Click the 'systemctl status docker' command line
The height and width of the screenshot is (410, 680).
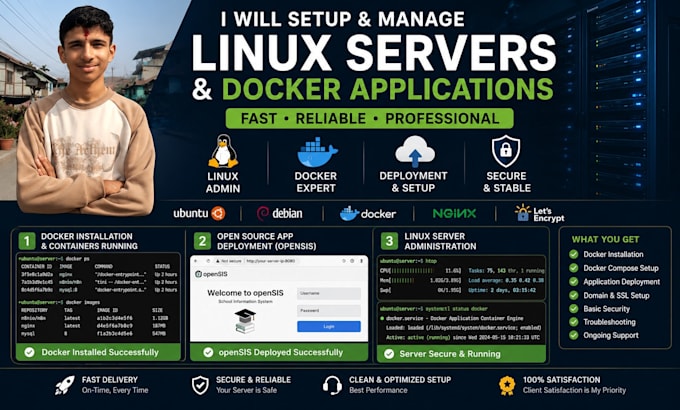click(x=434, y=308)
